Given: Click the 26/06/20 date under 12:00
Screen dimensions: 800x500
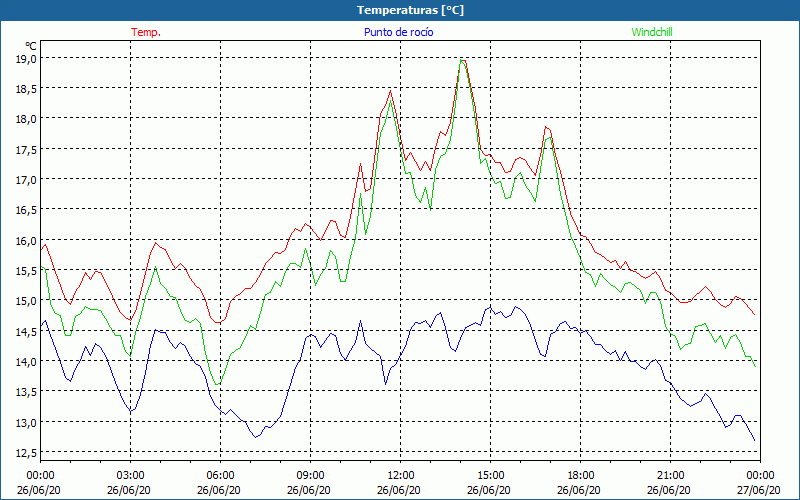Looking at the screenshot, I should [x=399, y=490].
